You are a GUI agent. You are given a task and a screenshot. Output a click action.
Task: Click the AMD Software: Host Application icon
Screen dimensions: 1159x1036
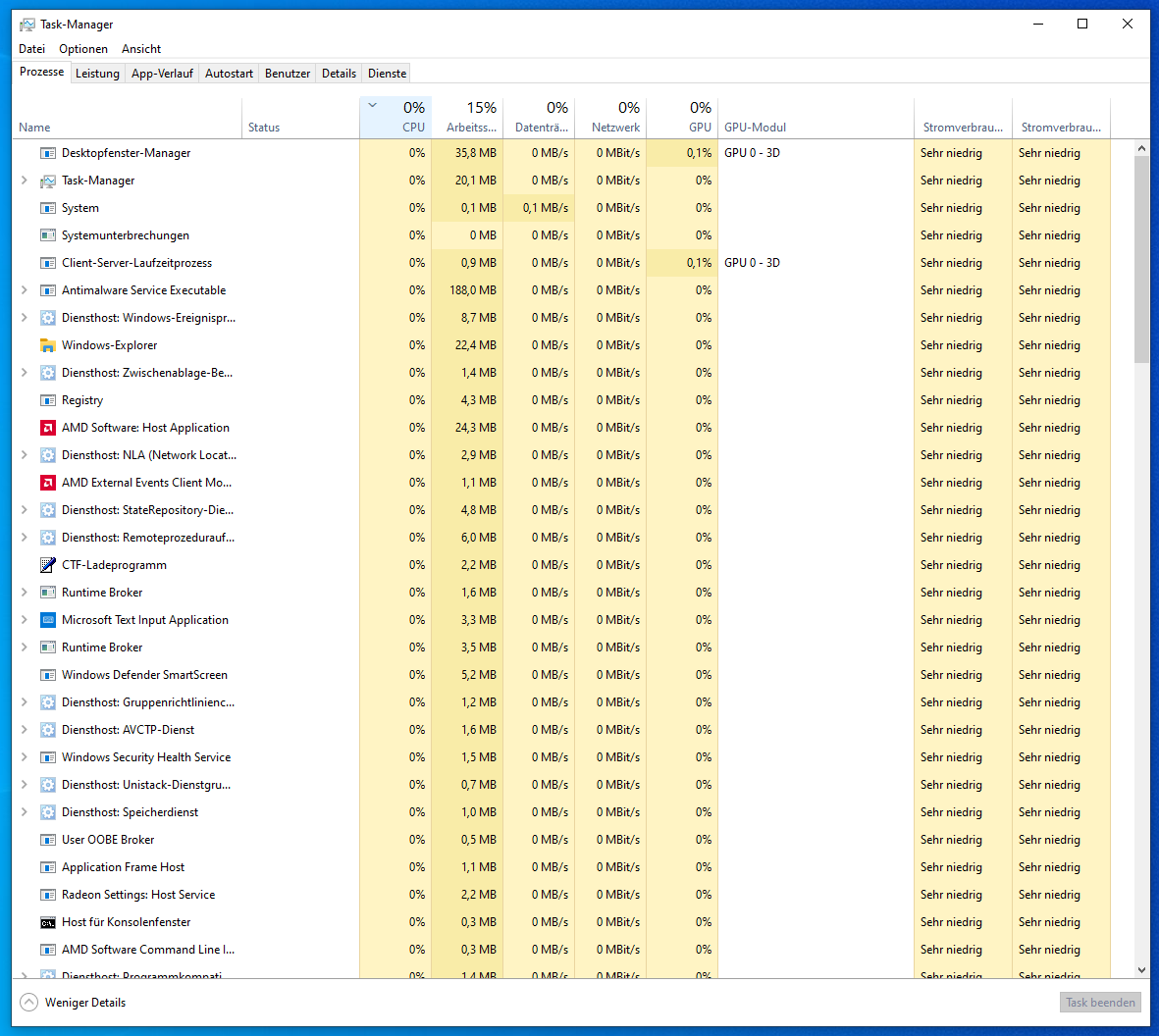point(47,427)
